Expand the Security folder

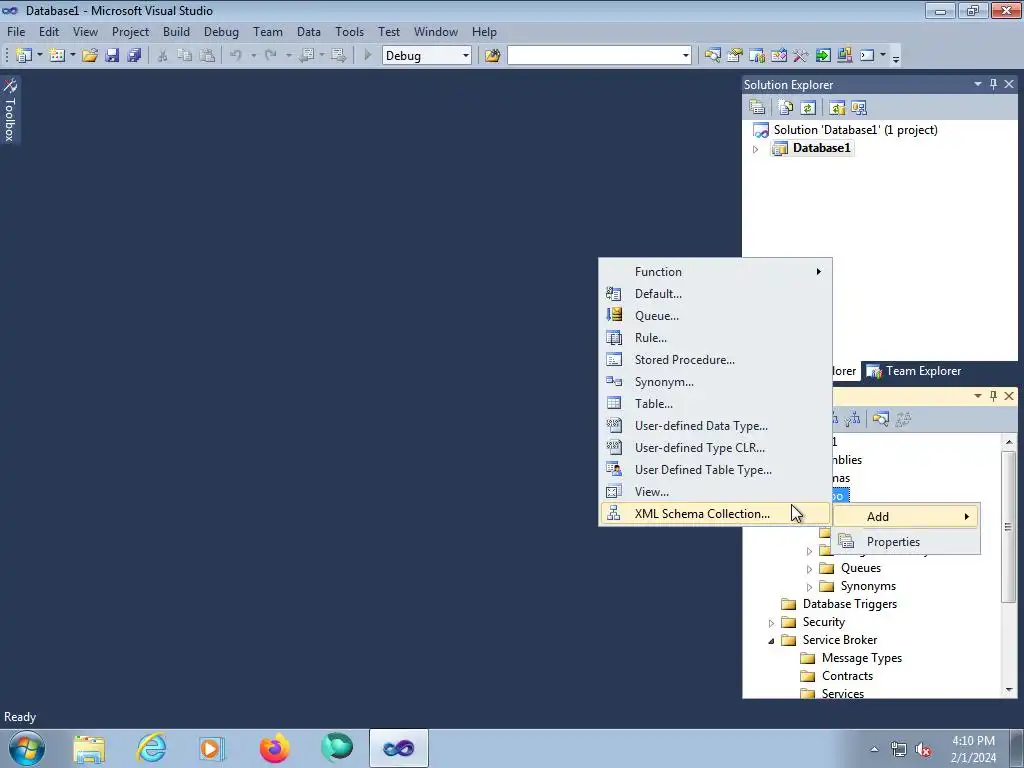771,623
